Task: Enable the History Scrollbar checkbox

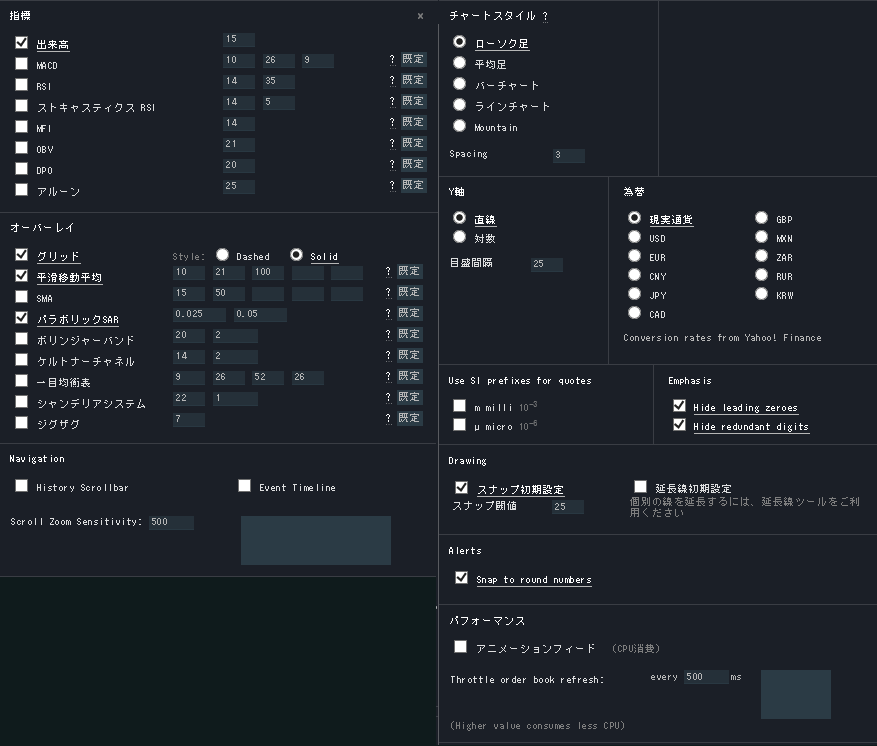Action: [x=22, y=486]
